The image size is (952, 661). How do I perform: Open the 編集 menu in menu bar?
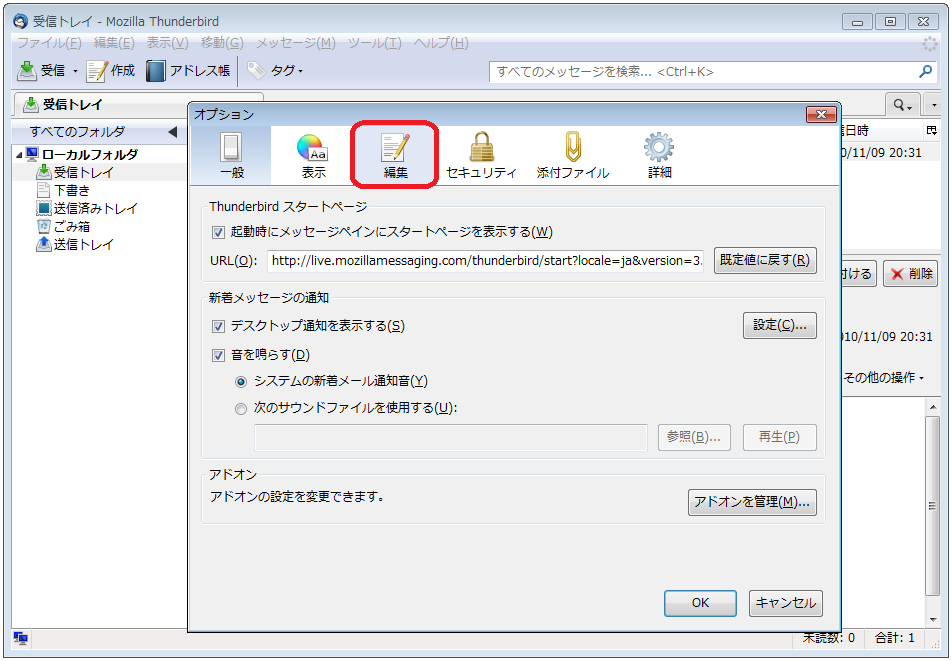114,43
